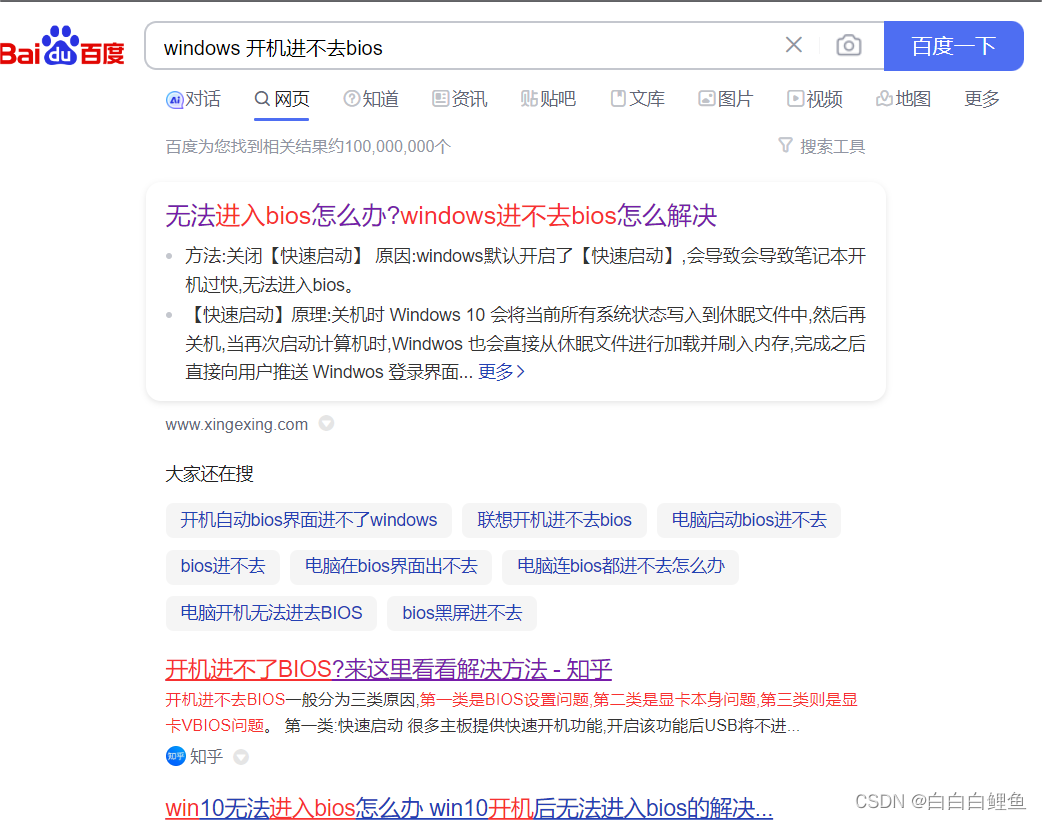Click the www.xingexing.com source link
Image resolution: width=1042 pixels, height=820 pixels.
point(237,424)
